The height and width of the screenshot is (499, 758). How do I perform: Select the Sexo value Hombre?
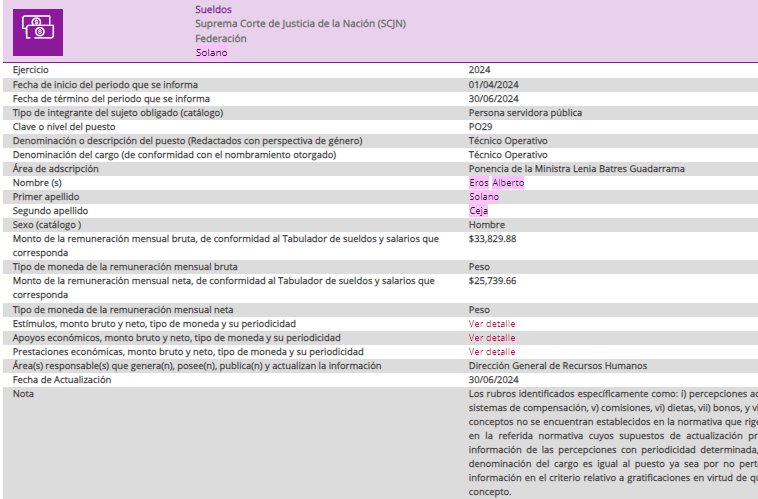[x=486, y=225]
